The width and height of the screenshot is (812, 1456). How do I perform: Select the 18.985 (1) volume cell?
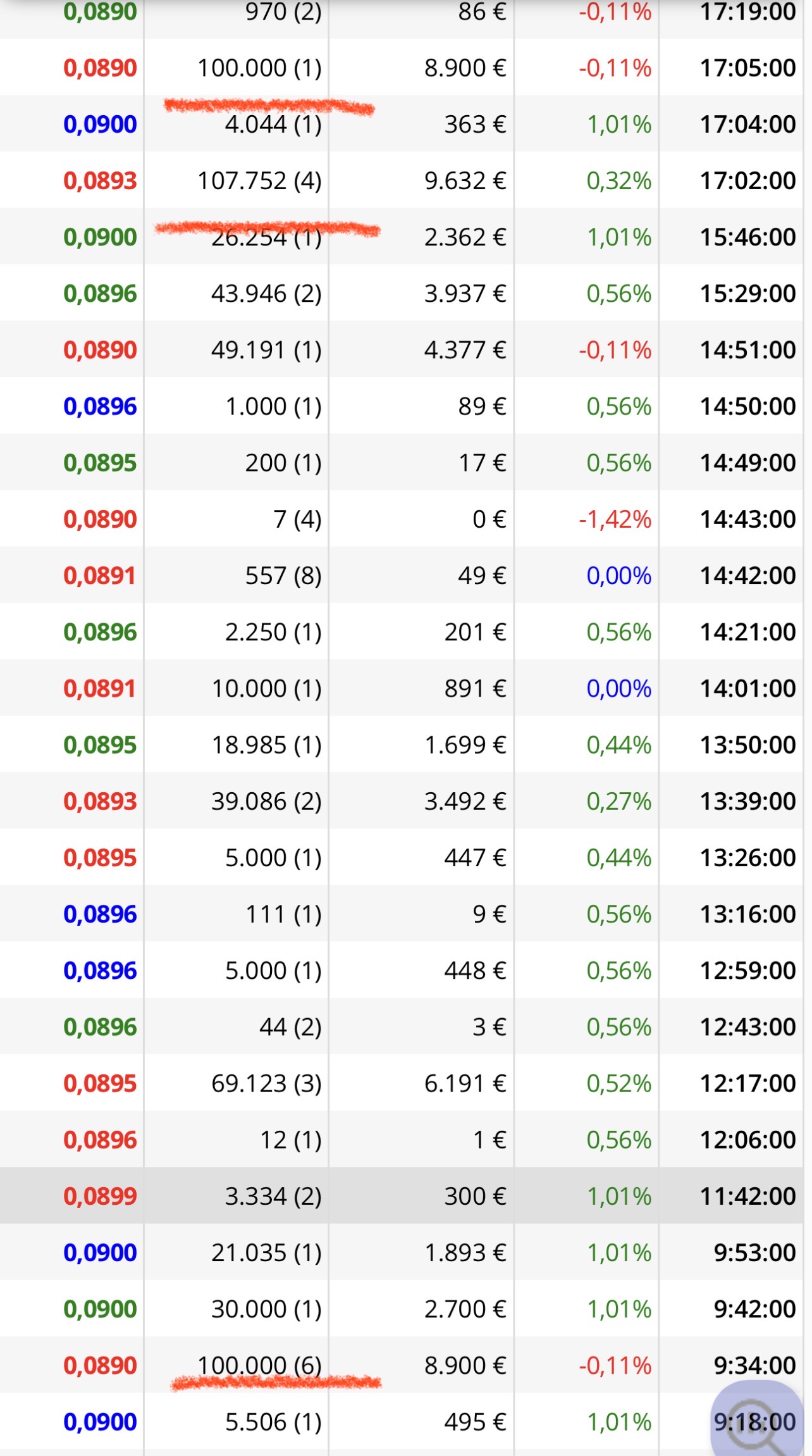[266, 745]
